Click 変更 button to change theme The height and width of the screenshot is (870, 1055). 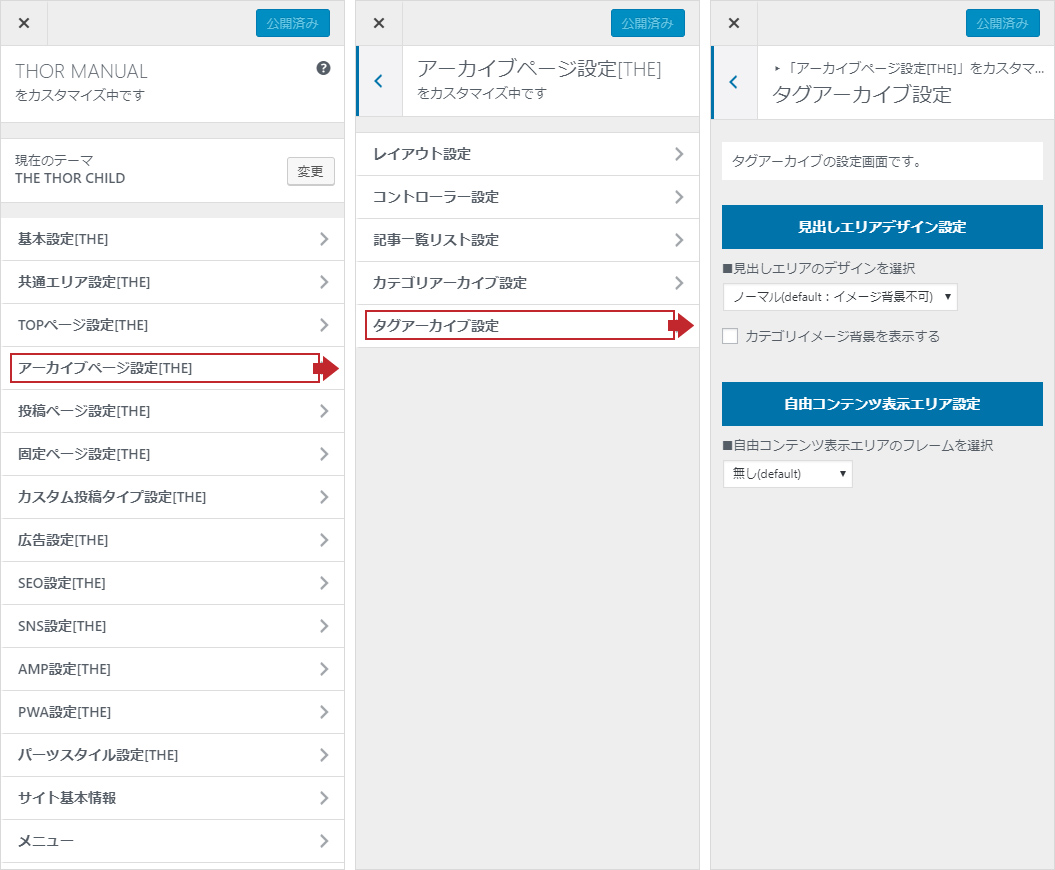pos(310,171)
